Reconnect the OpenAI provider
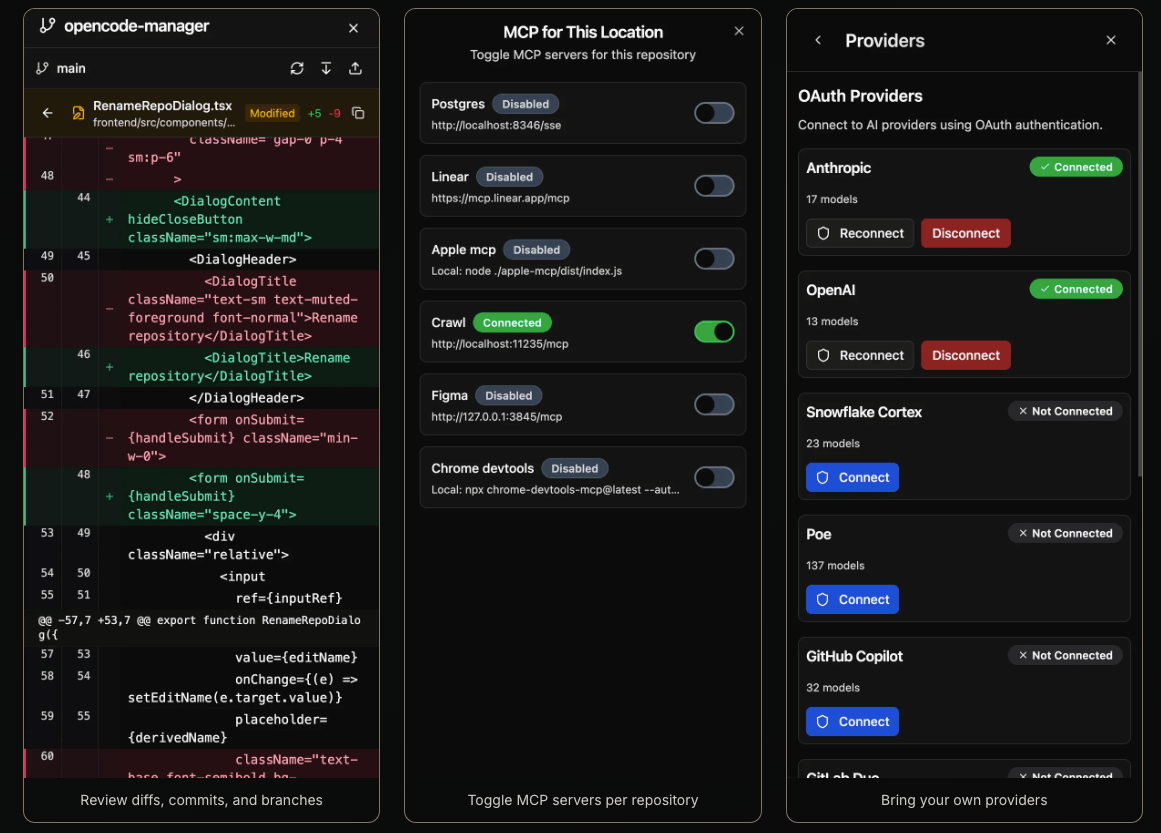Image resolution: width=1161 pixels, height=833 pixels. (860, 355)
